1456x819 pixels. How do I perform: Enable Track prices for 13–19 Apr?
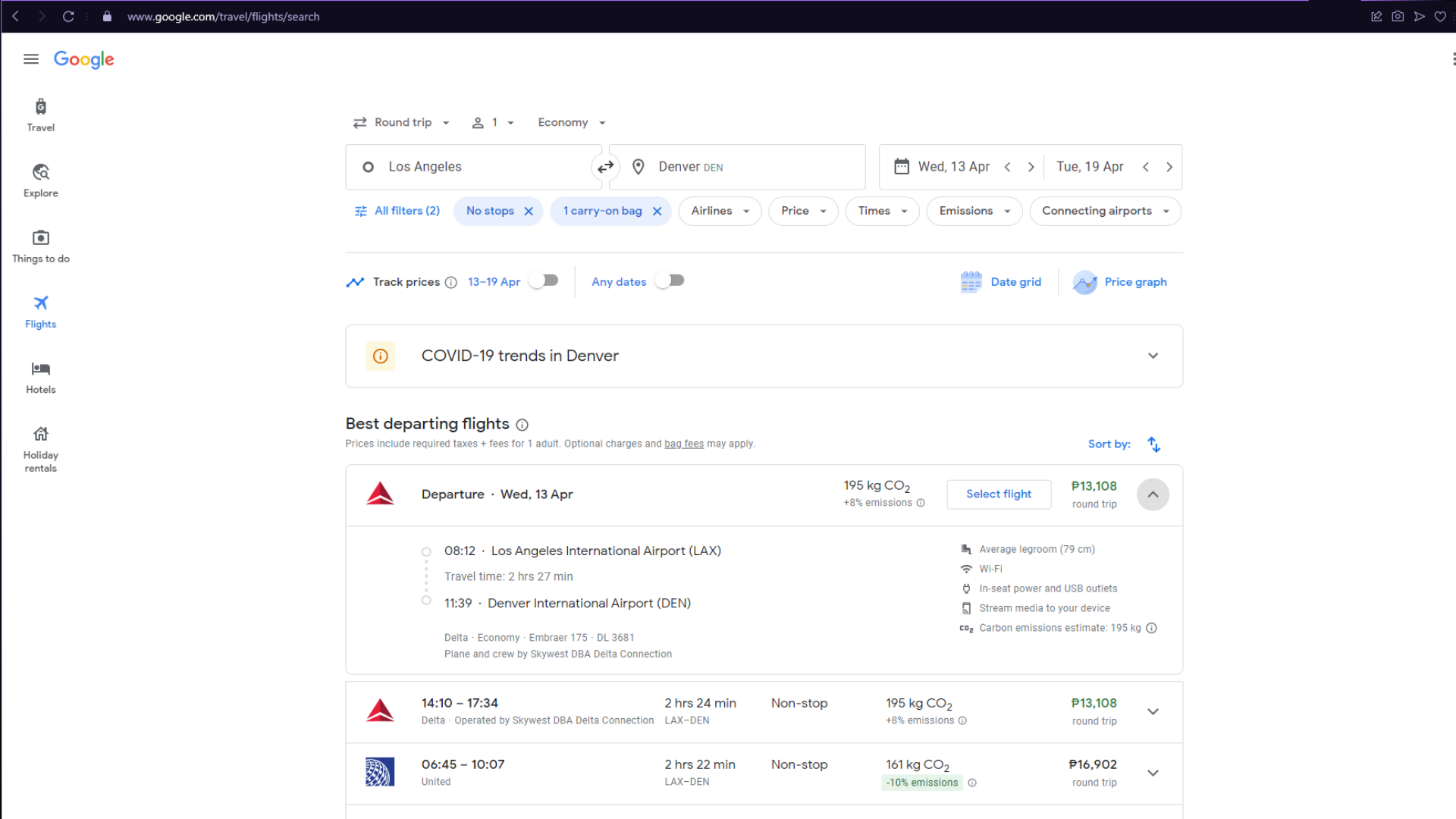point(544,281)
